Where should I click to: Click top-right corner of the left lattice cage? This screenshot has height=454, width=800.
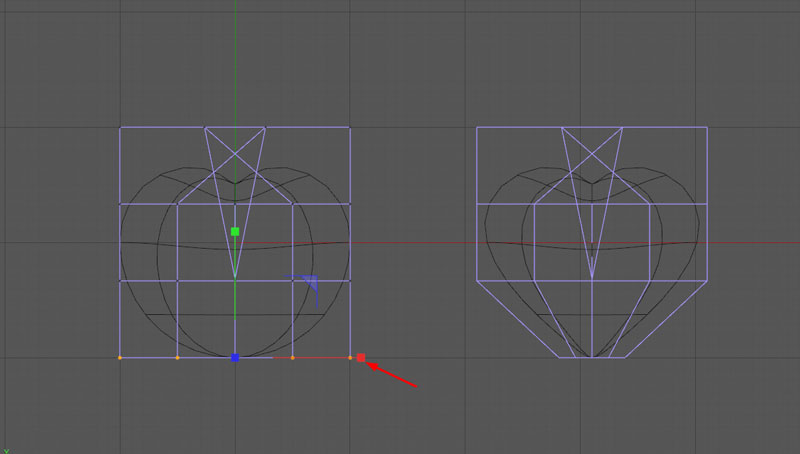click(x=350, y=127)
